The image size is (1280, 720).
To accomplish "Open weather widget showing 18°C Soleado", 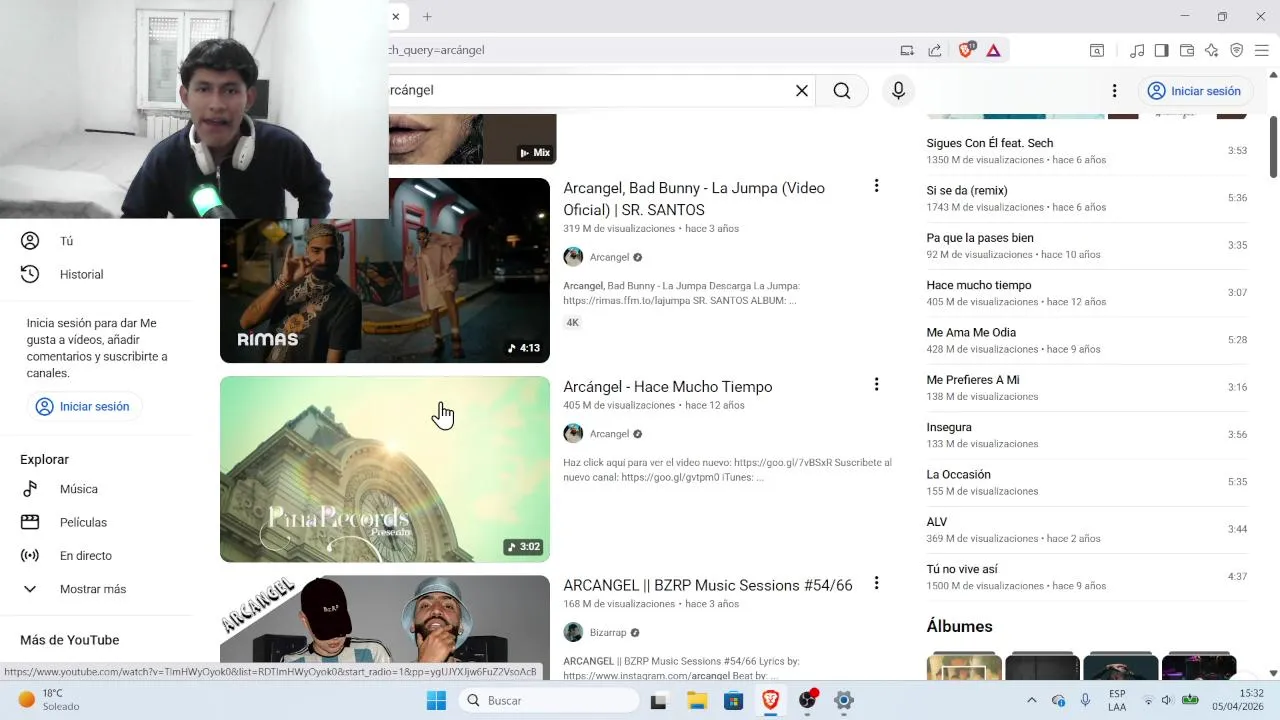I will click(50, 700).
